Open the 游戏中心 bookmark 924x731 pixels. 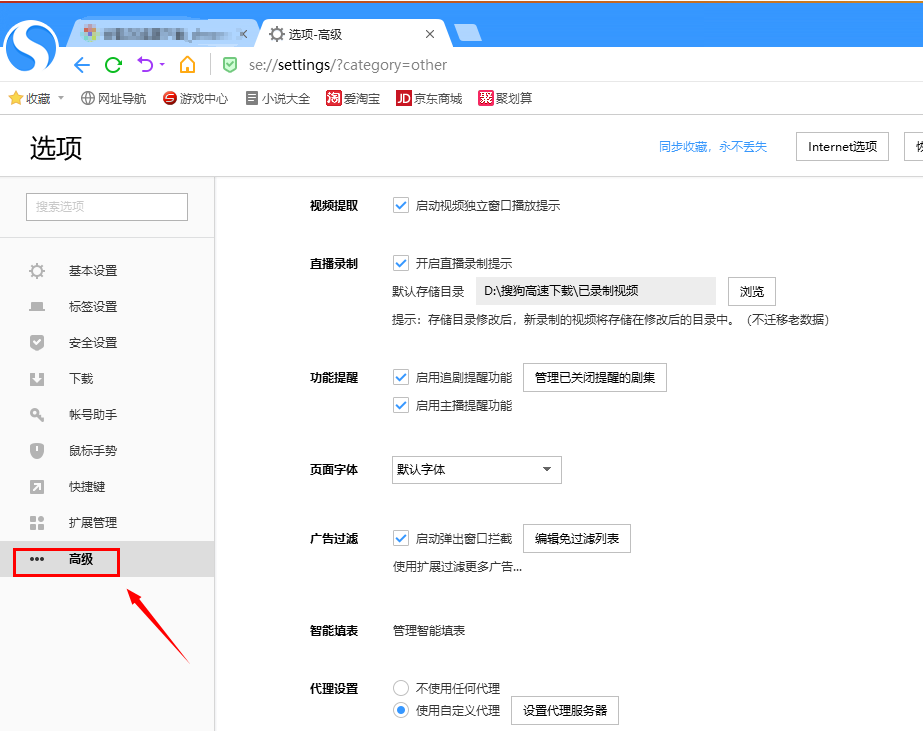(195, 98)
